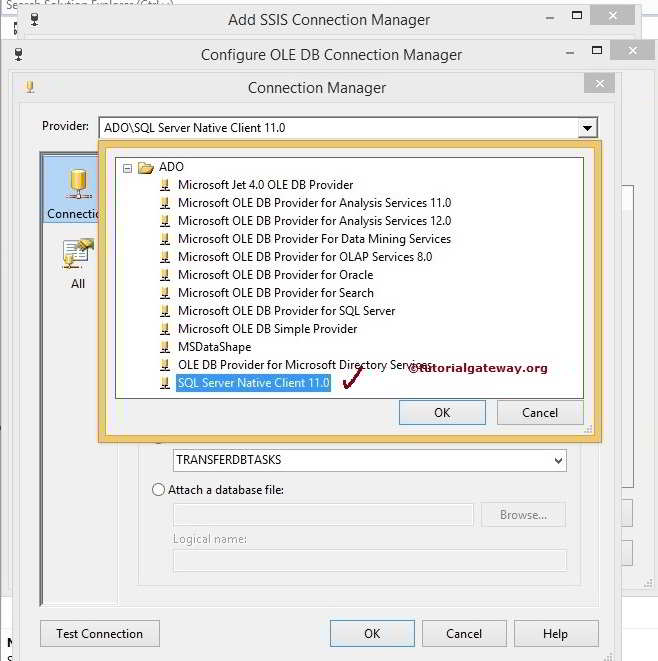
Task: Select MSDataShape provider
Action: 215,347
